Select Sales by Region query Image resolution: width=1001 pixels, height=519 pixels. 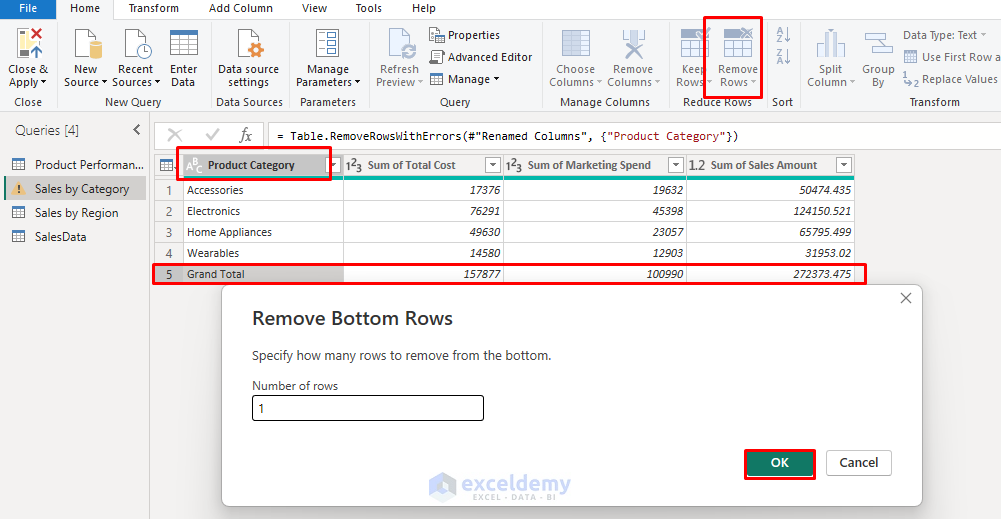(x=75, y=213)
